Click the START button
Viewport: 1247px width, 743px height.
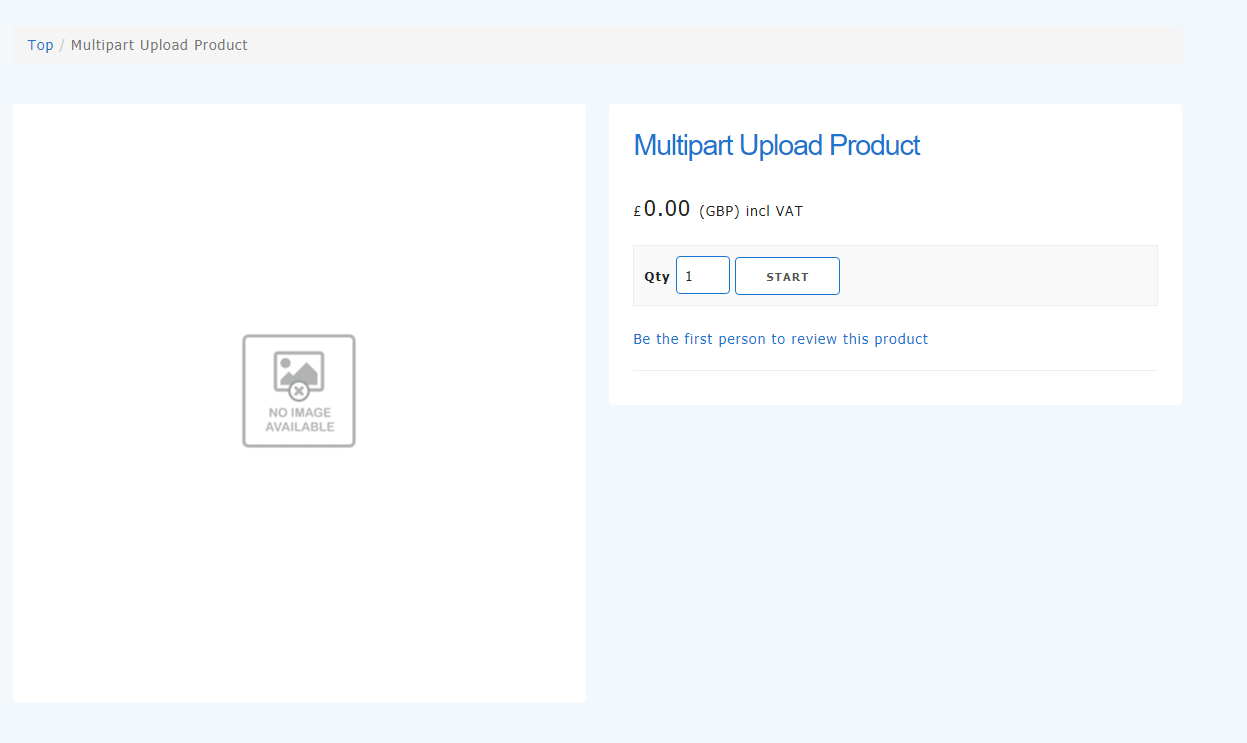tap(787, 276)
